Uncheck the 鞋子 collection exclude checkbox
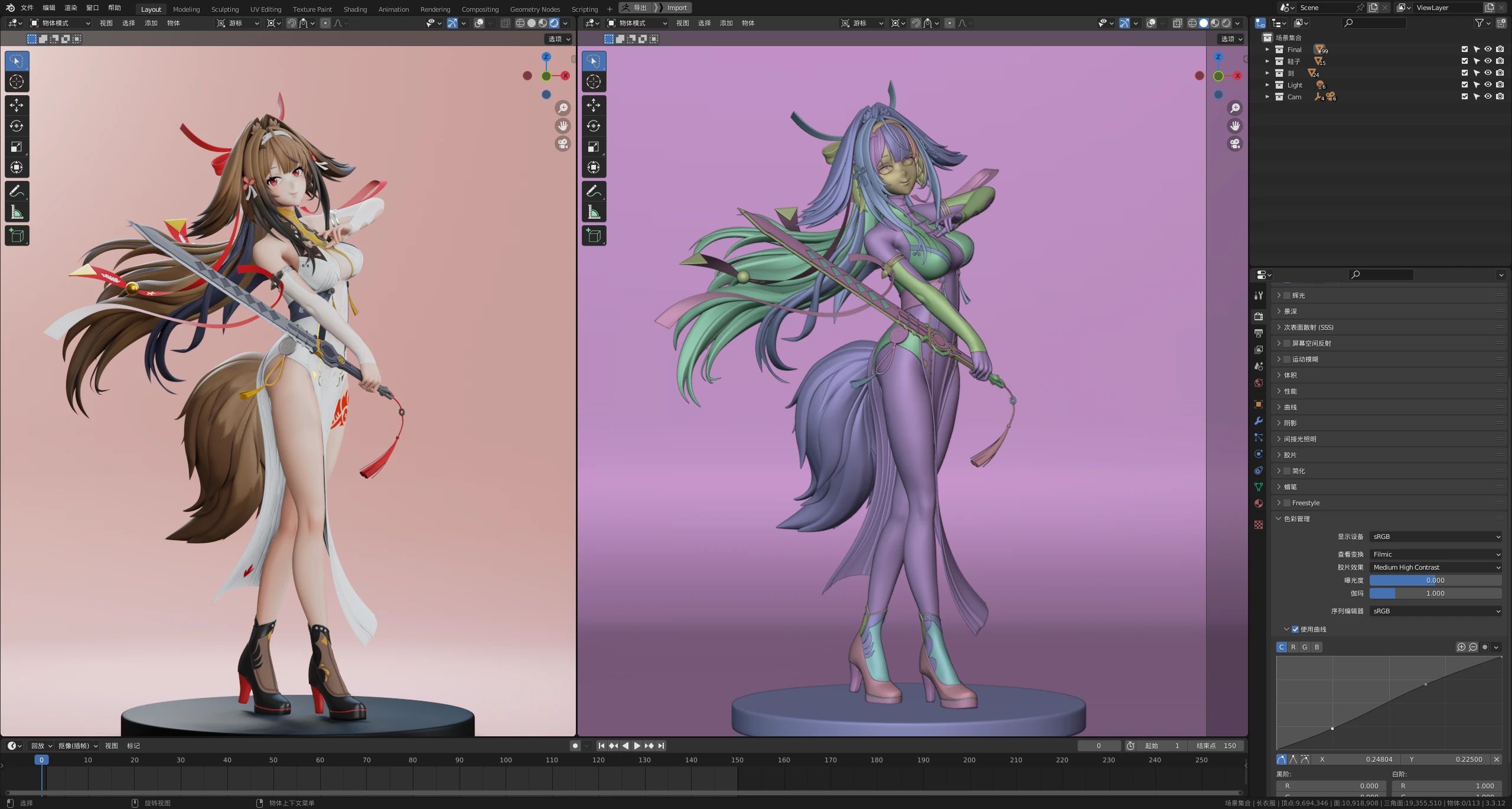The image size is (1512, 809). (x=1464, y=61)
